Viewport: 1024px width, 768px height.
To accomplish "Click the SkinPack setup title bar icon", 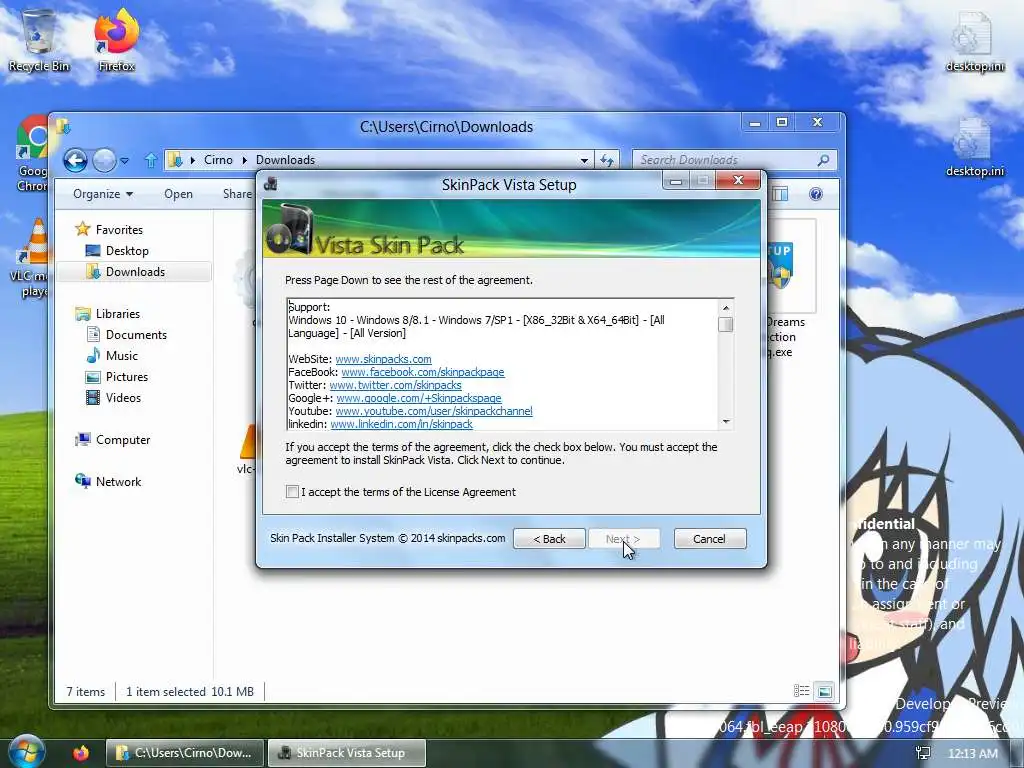I will 270,185.
